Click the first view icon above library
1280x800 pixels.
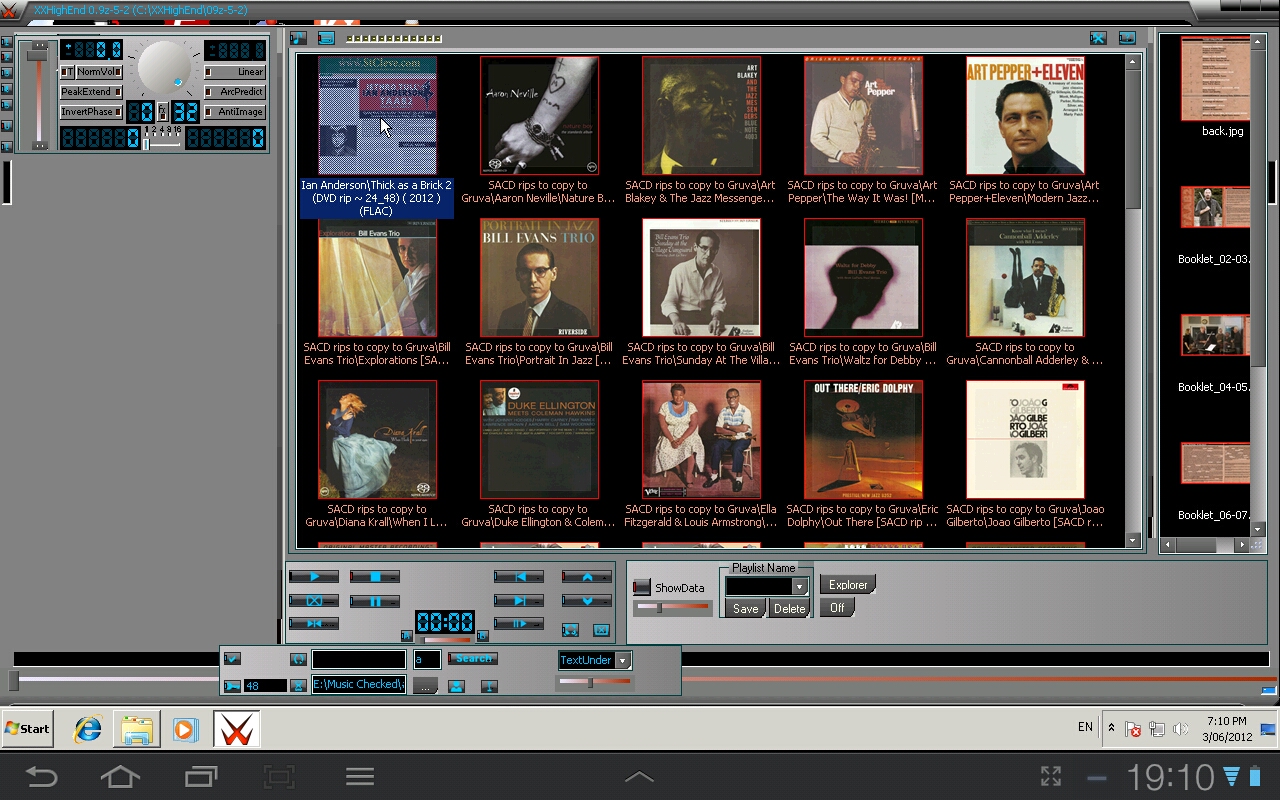(298, 38)
